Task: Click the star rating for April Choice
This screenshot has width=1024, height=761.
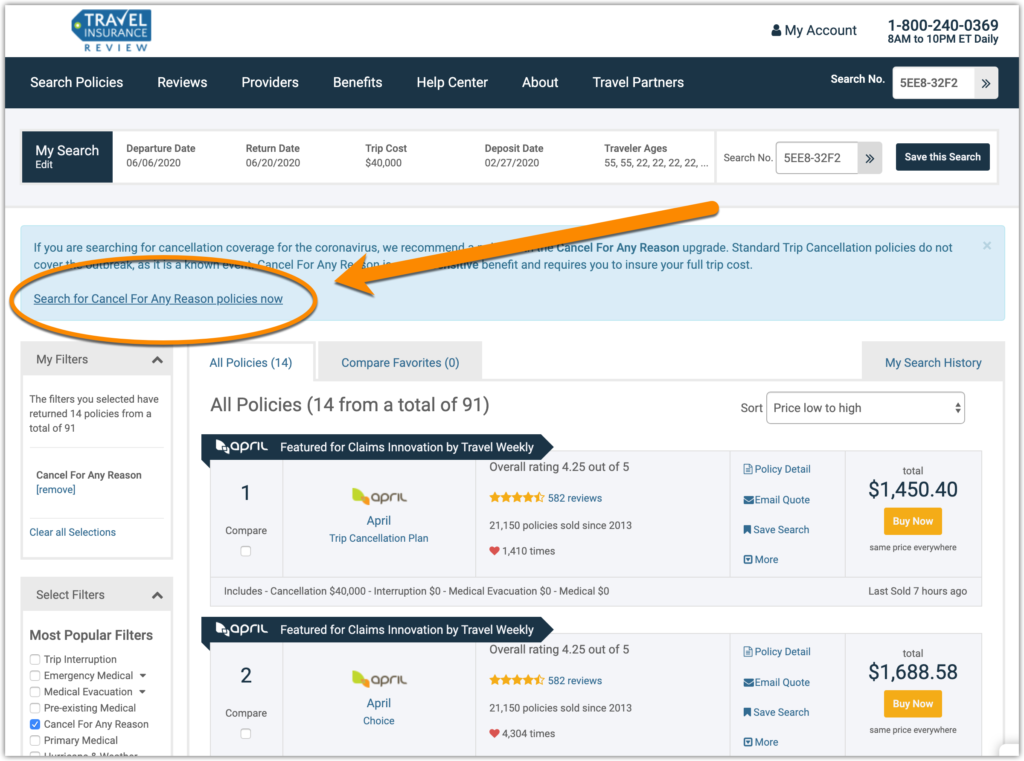Action: point(517,681)
